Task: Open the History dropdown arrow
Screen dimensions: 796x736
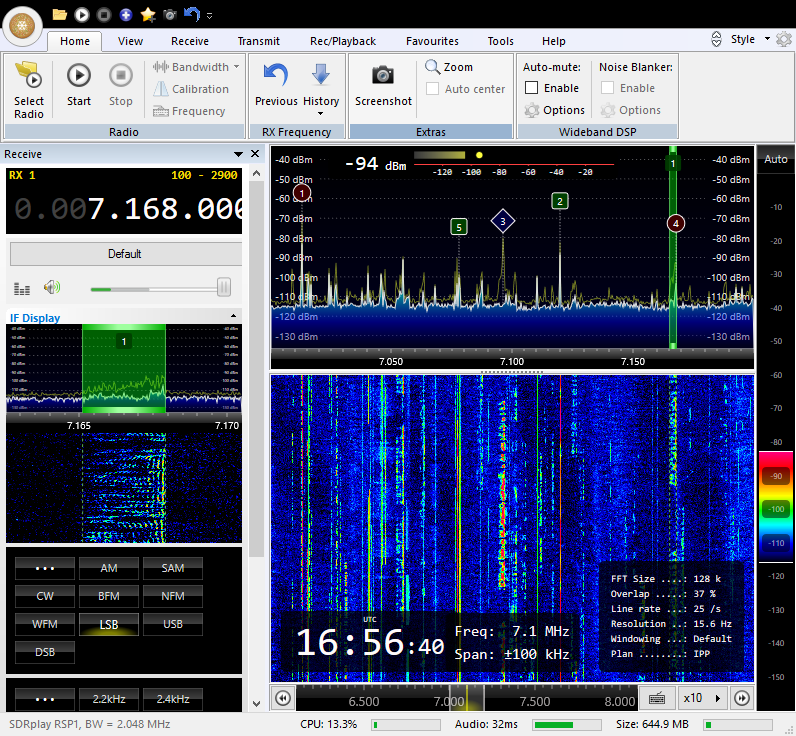Action: click(320, 113)
